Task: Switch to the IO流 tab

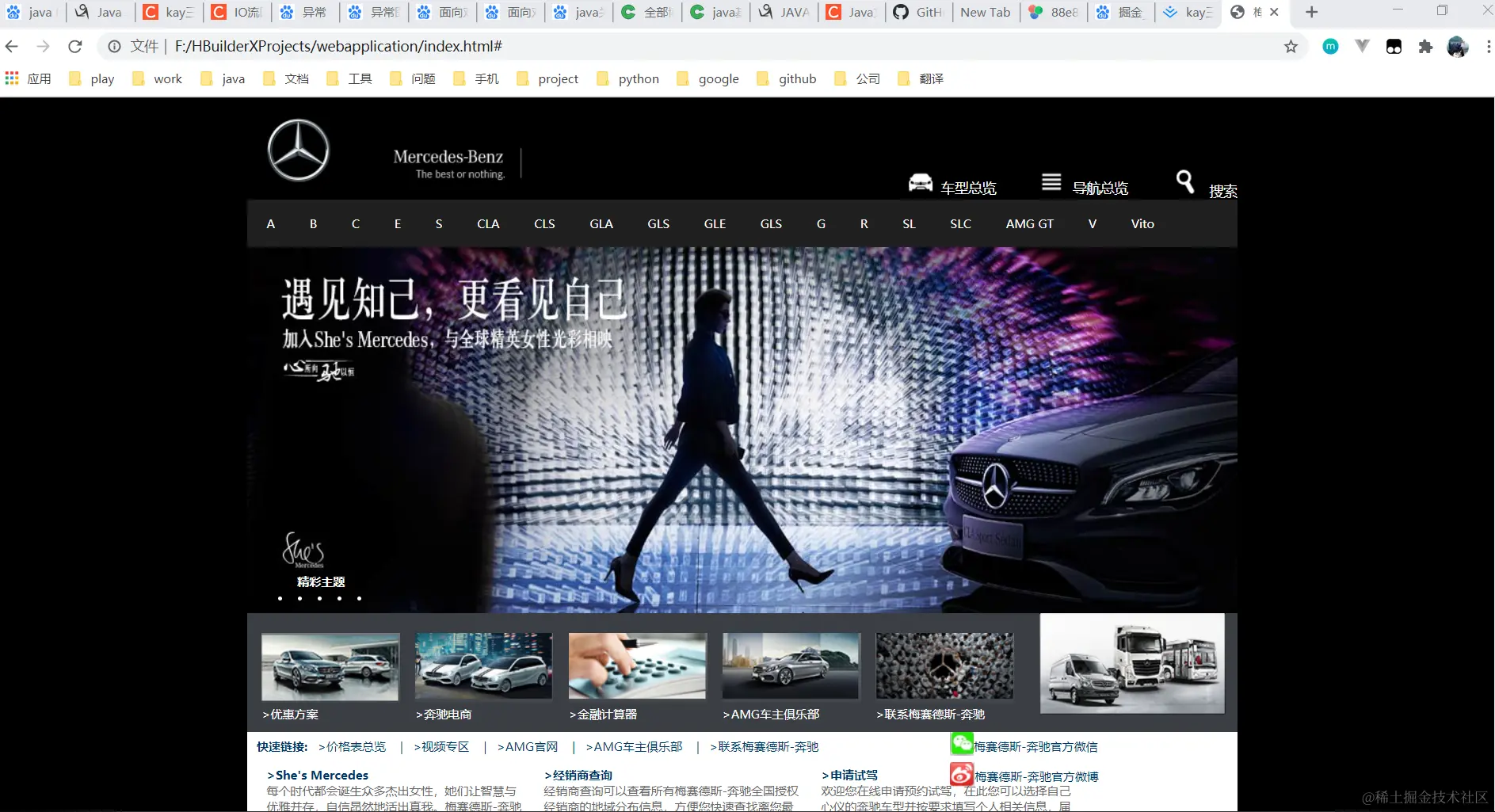Action: [237, 12]
